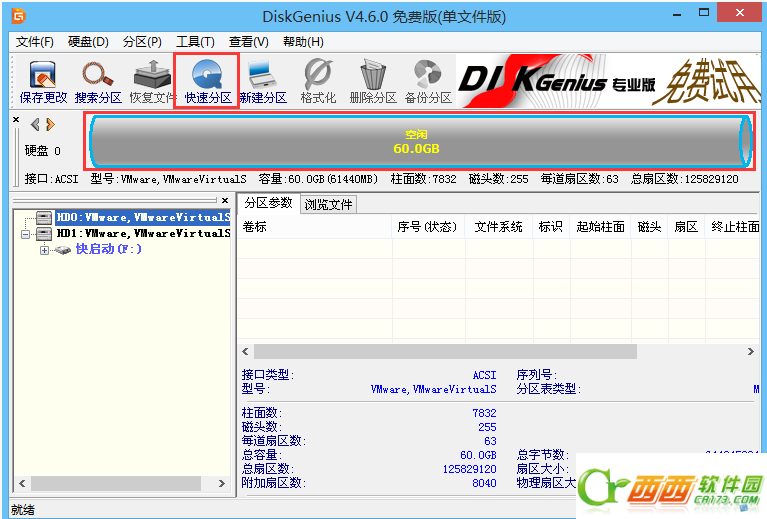
Task: Go to next disk with right arrow
Action: (50, 125)
